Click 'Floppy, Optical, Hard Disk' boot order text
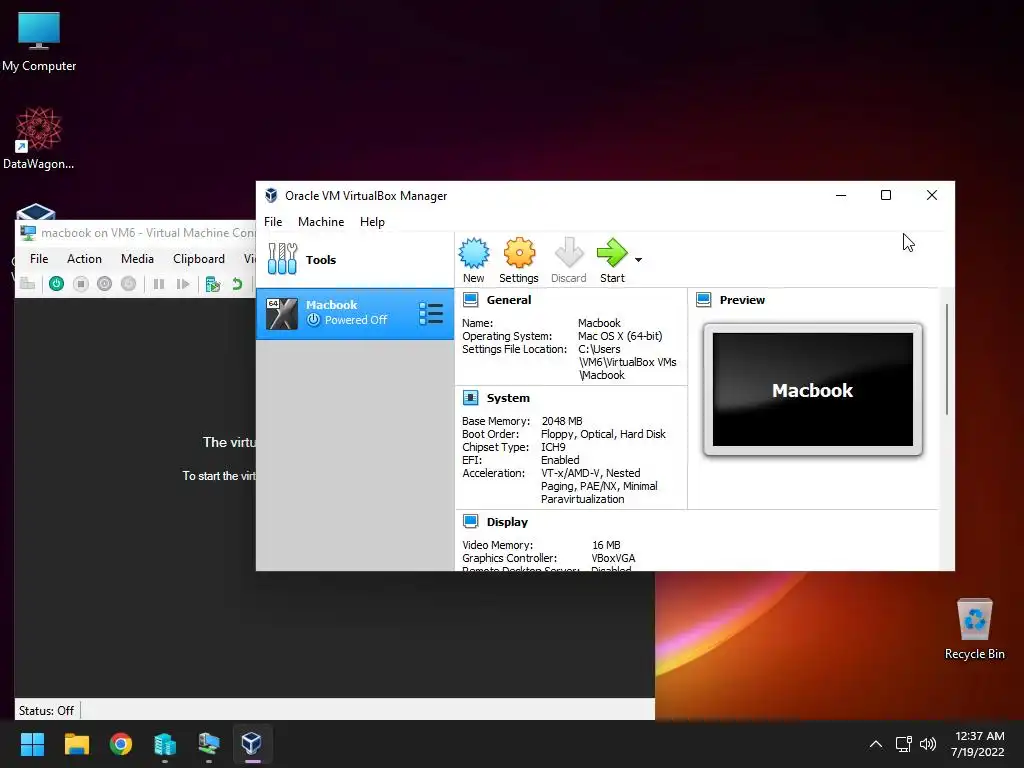The height and width of the screenshot is (768, 1024). [603, 434]
